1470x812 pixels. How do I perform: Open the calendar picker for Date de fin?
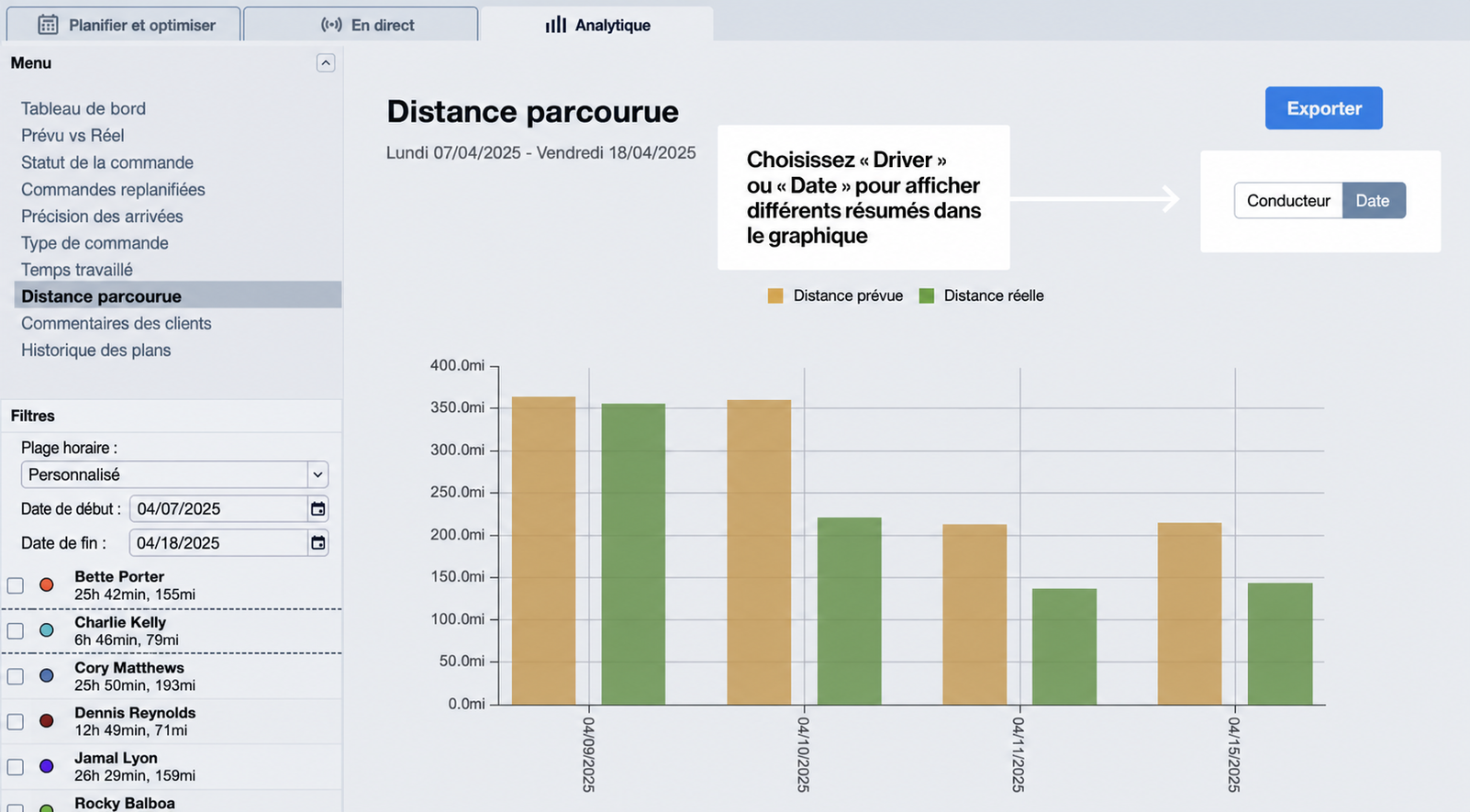[317, 543]
